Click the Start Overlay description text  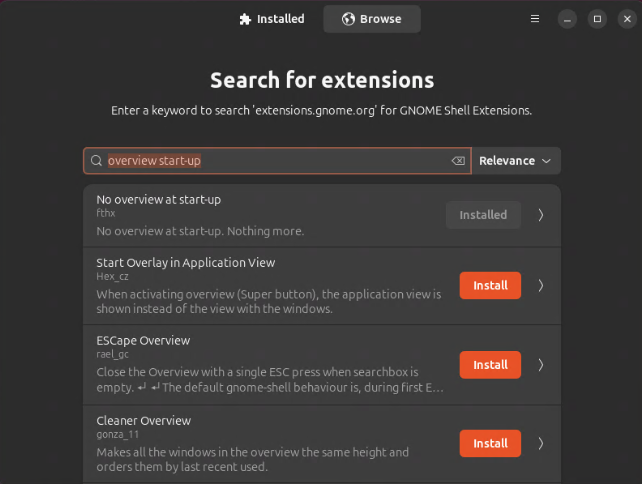(269, 301)
